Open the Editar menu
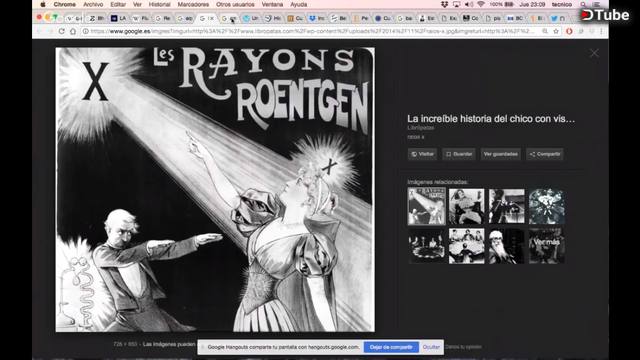This screenshot has height=360, width=640. click(118, 4)
